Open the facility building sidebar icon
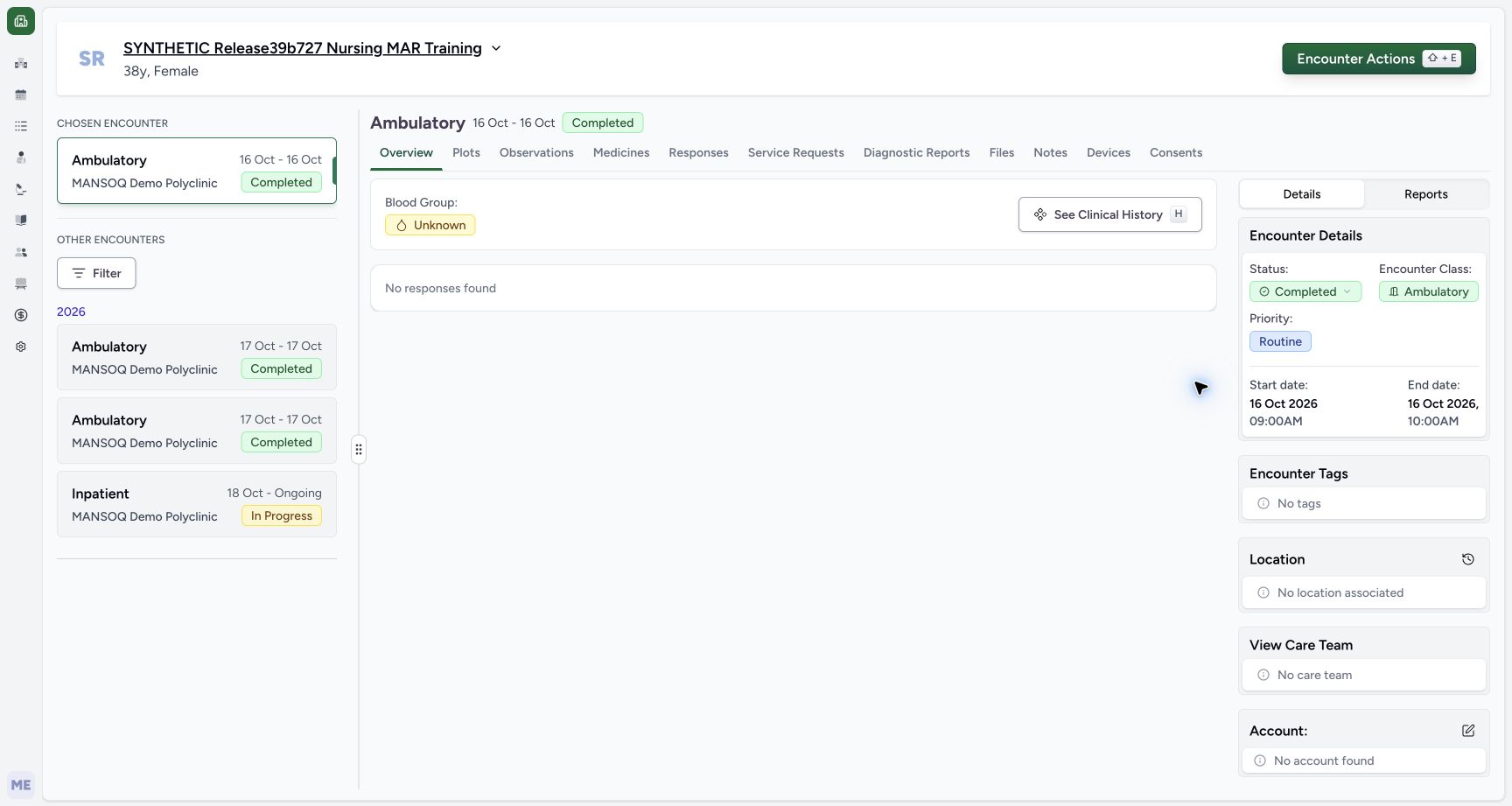This screenshot has width=1512, height=806. pyautogui.click(x=21, y=63)
